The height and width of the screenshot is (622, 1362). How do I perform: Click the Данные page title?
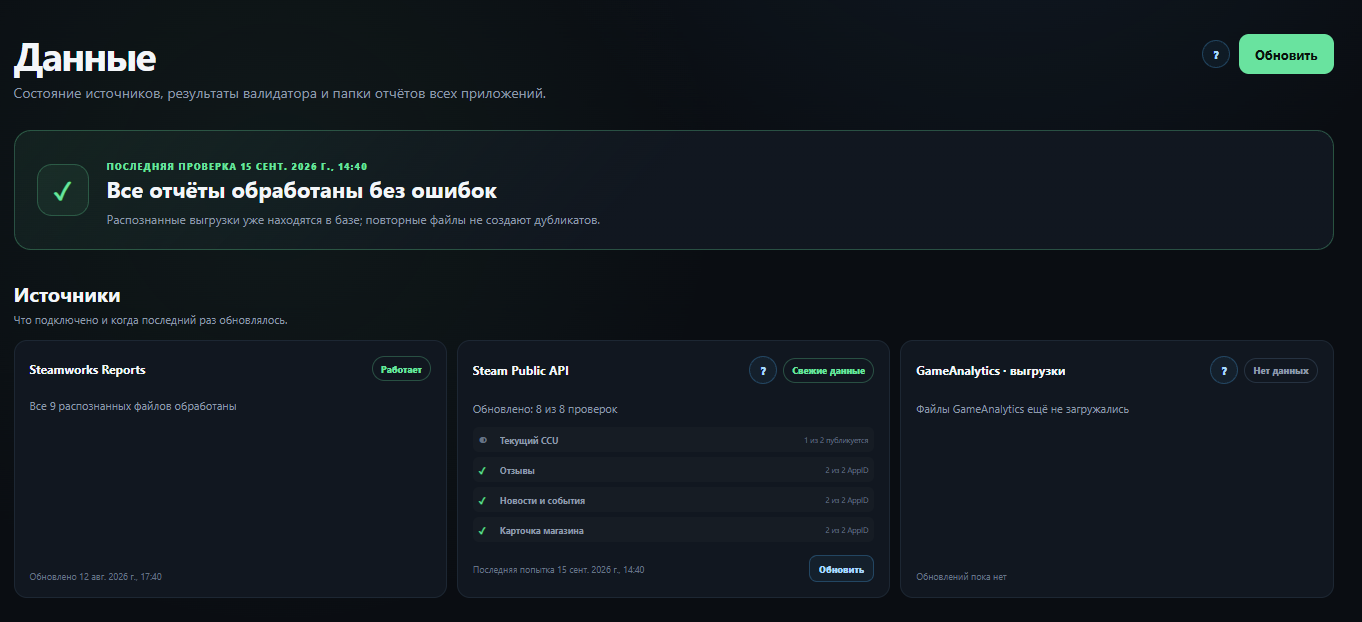[85, 58]
